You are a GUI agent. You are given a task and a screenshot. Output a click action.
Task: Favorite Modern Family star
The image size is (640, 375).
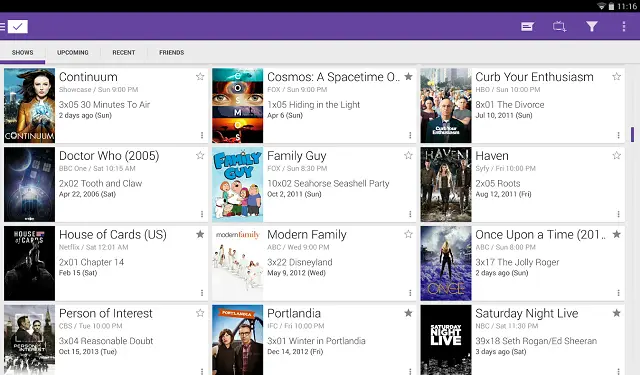(408, 234)
